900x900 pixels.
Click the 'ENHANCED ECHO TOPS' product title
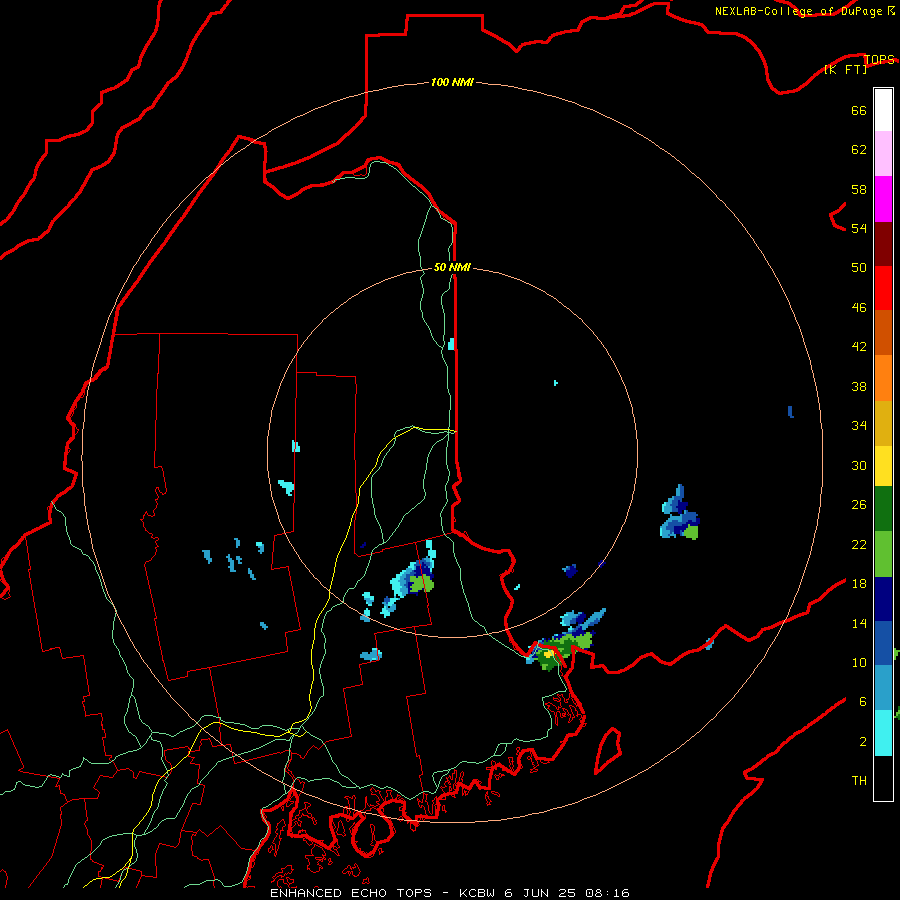[x=351, y=893]
